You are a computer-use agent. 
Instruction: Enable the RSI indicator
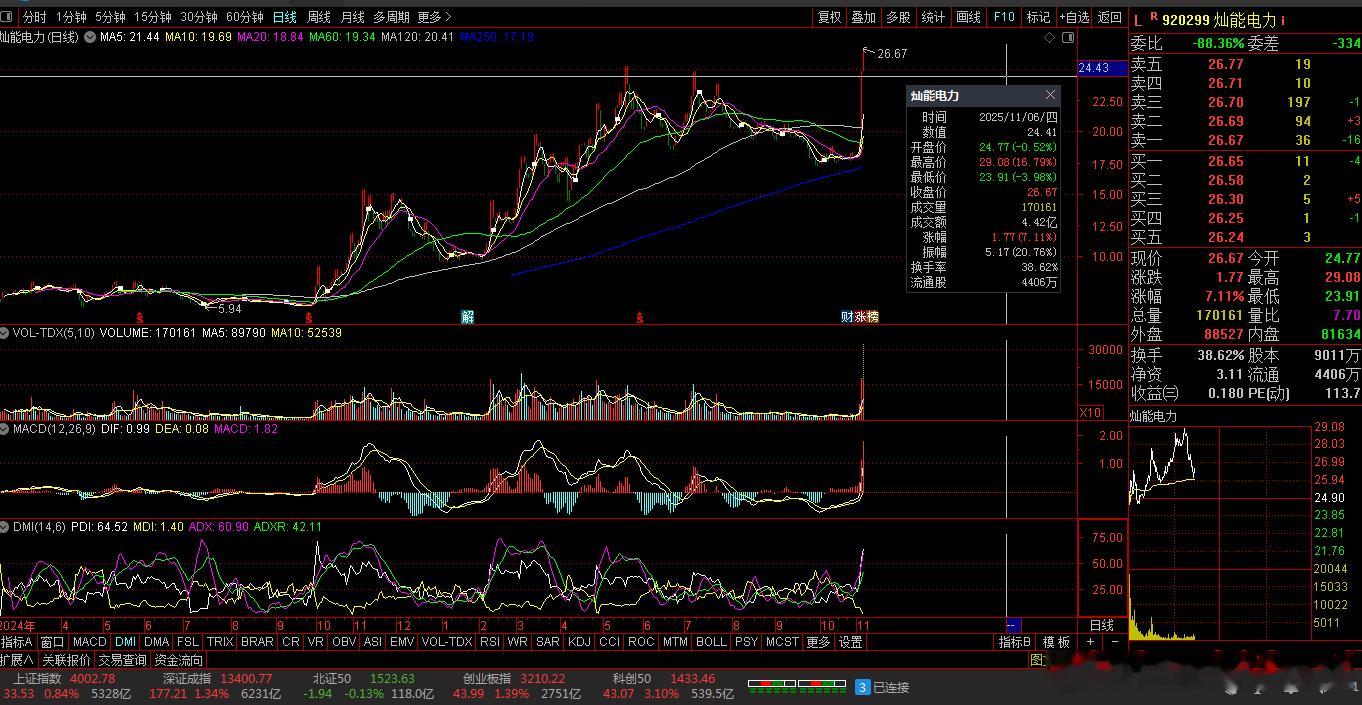pos(490,642)
